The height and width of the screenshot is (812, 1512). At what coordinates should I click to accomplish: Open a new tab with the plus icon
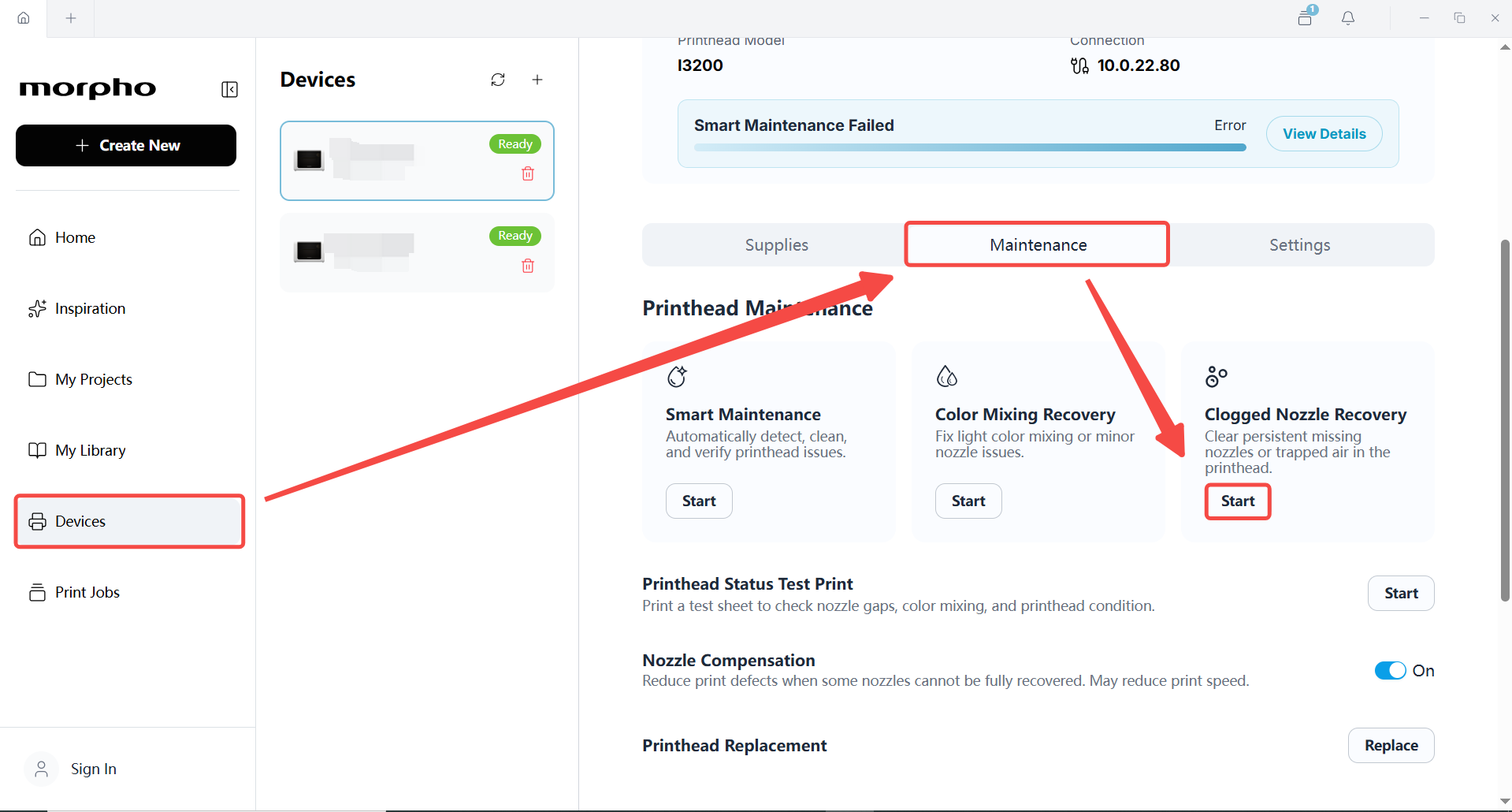point(71,18)
